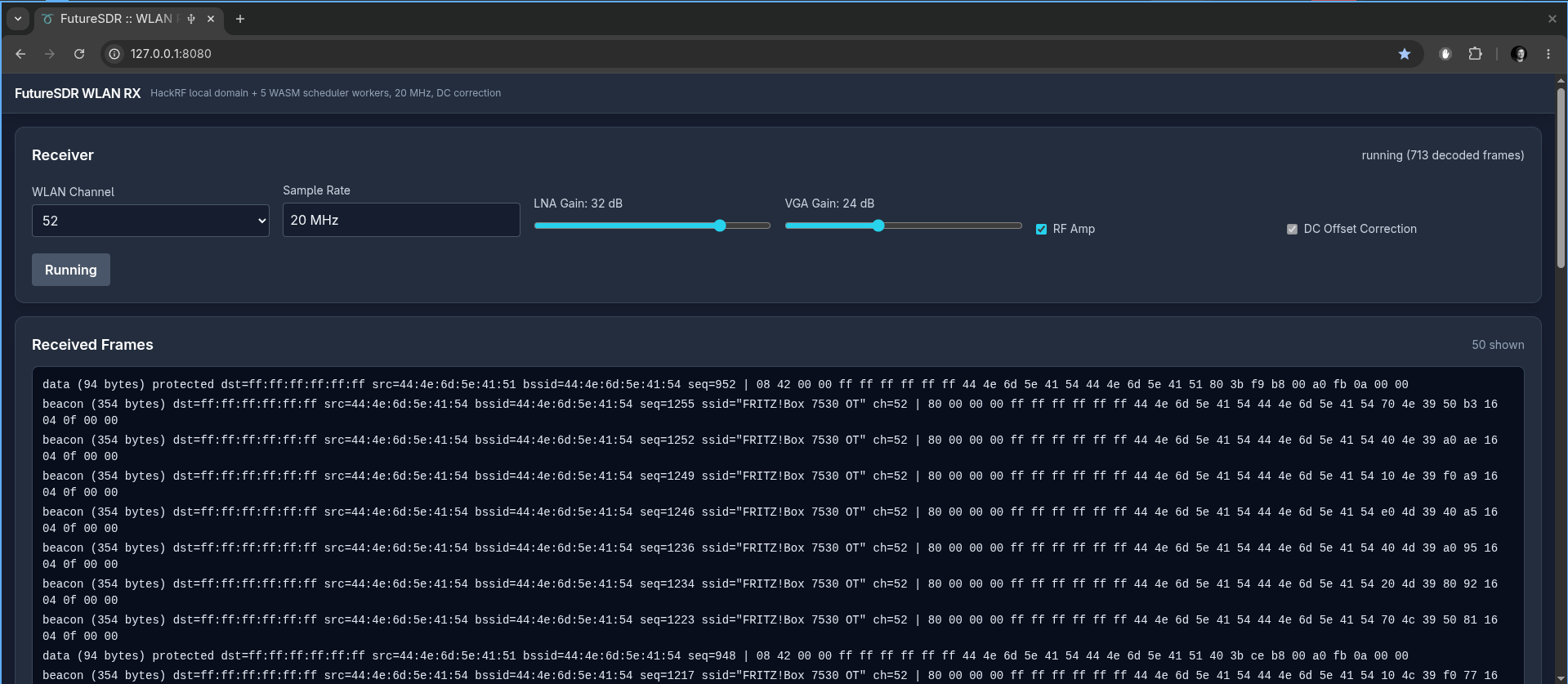Adjust the VGA Gain slider
This screenshot has width=1568, height=684.
[x=903, y=226]
